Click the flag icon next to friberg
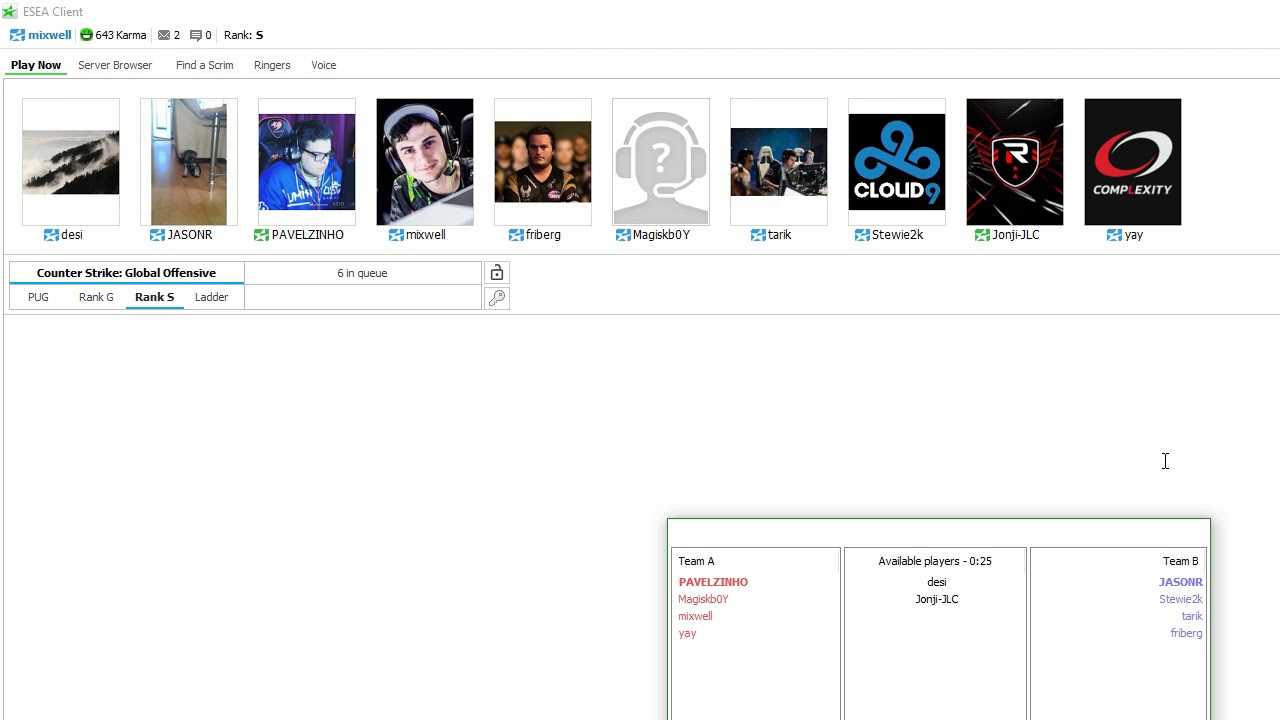Screen dimensions: 1280x720 tap(516, 235)
